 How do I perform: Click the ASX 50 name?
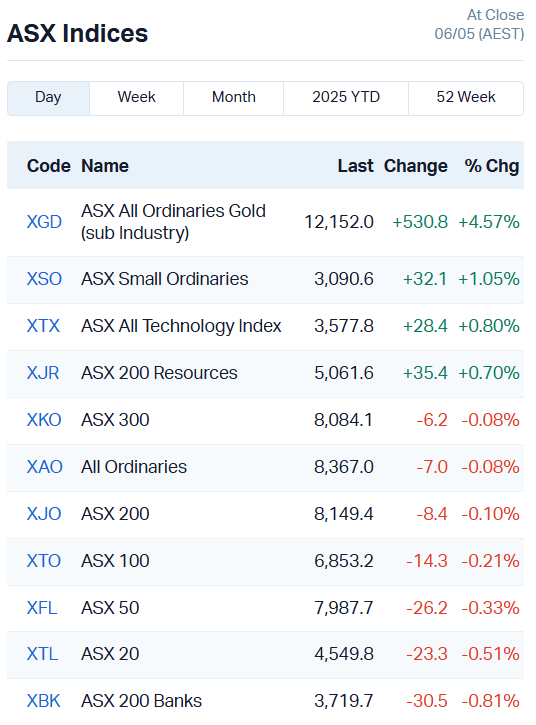pyautogui.click(x=110, y=608)
